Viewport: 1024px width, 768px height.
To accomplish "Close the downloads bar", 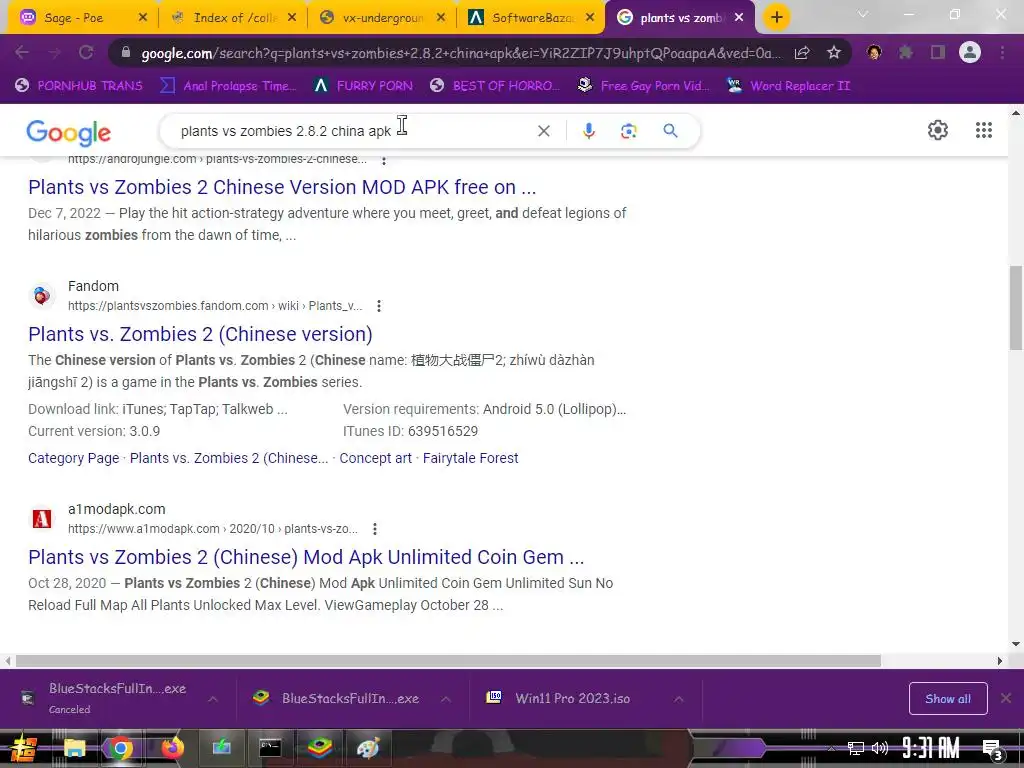I will [x=1006, y=698].
